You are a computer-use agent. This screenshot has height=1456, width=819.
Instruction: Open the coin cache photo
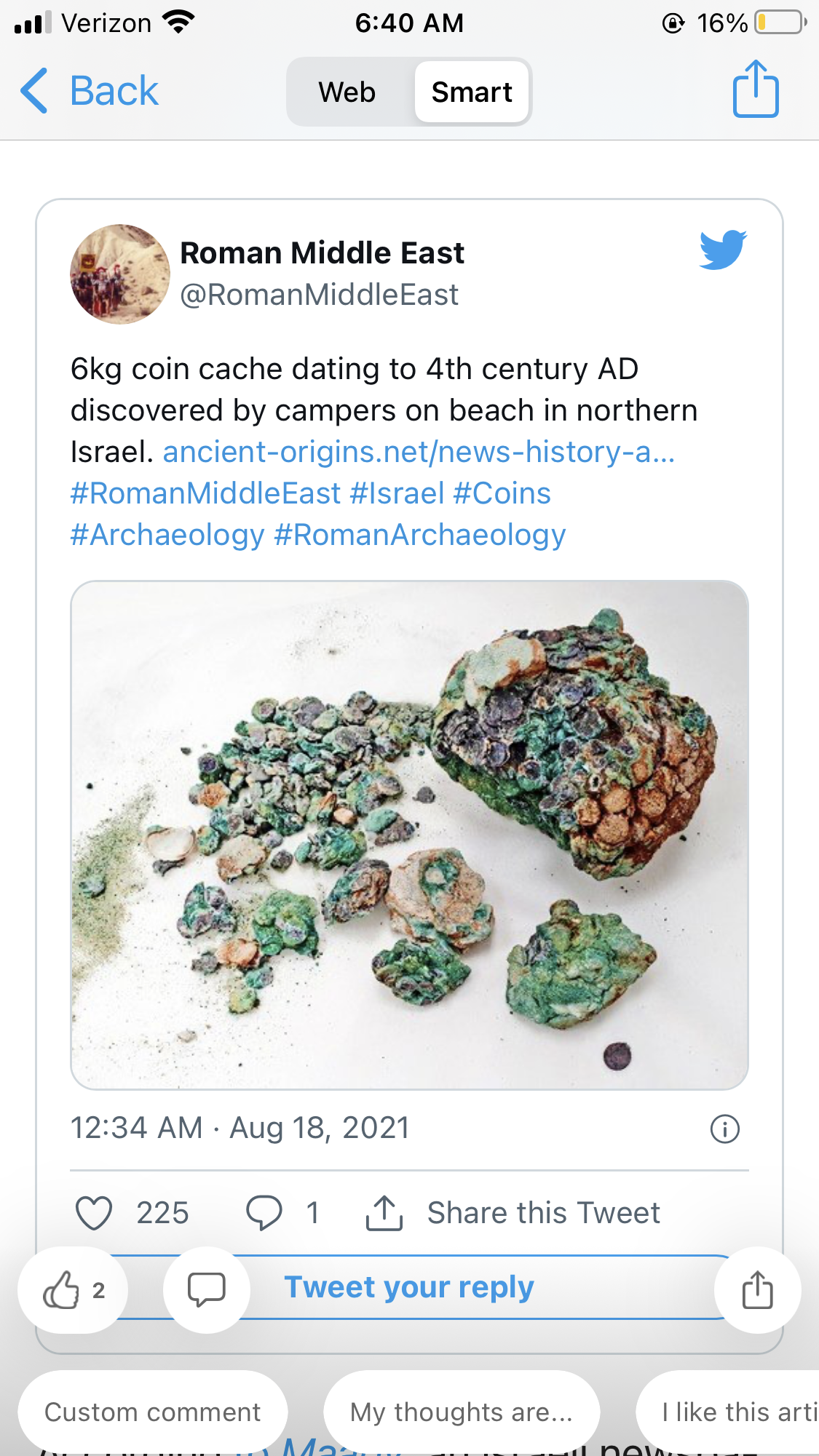pos(409,835)
